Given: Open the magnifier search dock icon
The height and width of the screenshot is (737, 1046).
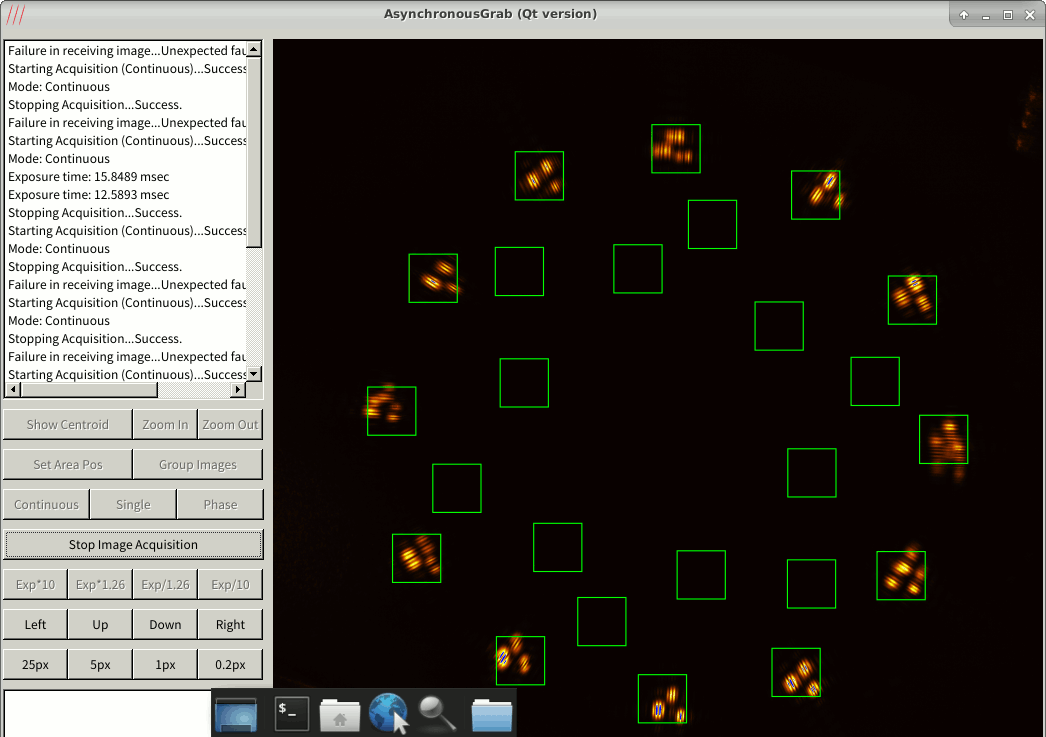Looking at the screenshot, I should [437, 714].
